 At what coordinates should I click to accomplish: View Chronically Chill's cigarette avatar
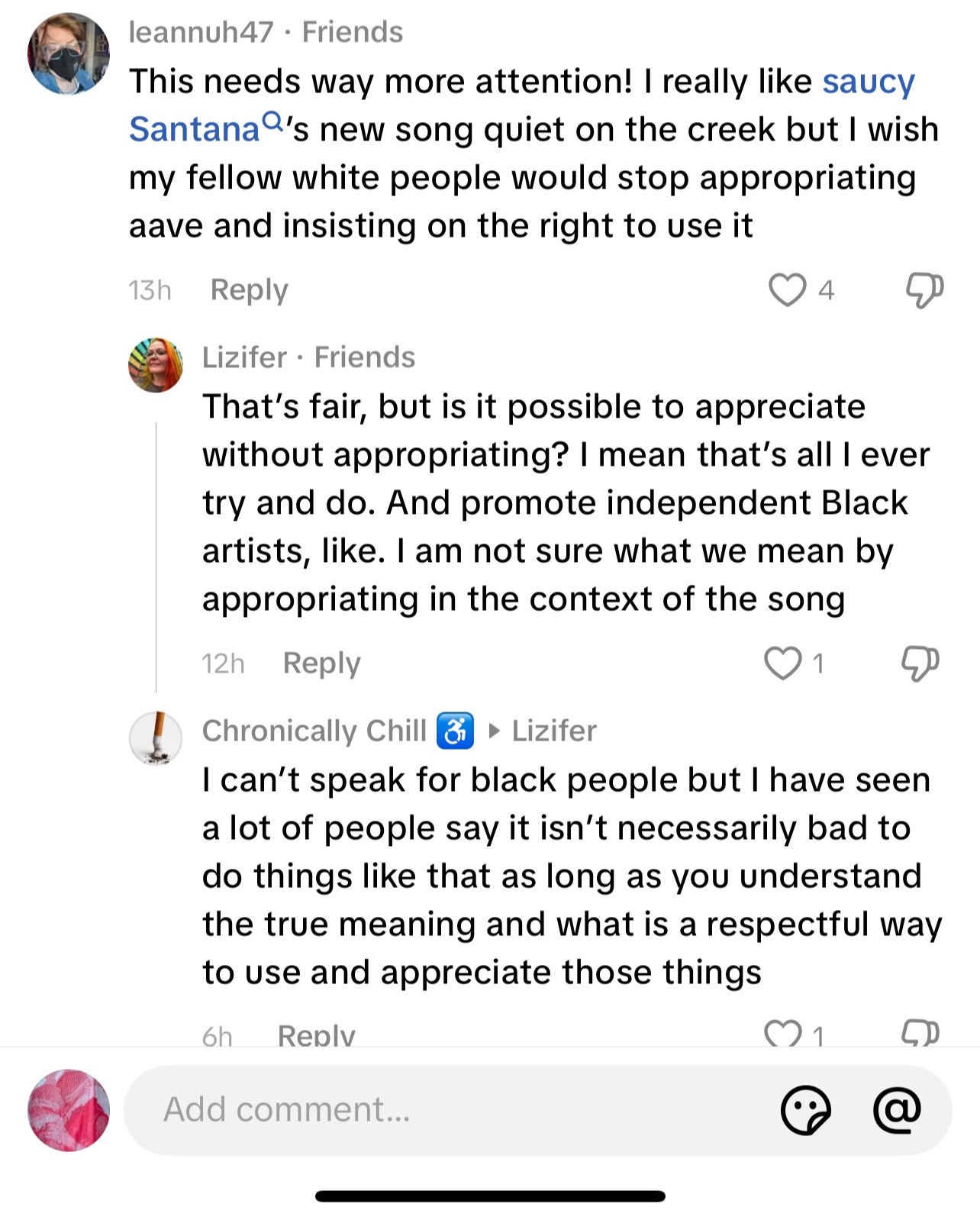pyautogui.click(x=156, y=738)
